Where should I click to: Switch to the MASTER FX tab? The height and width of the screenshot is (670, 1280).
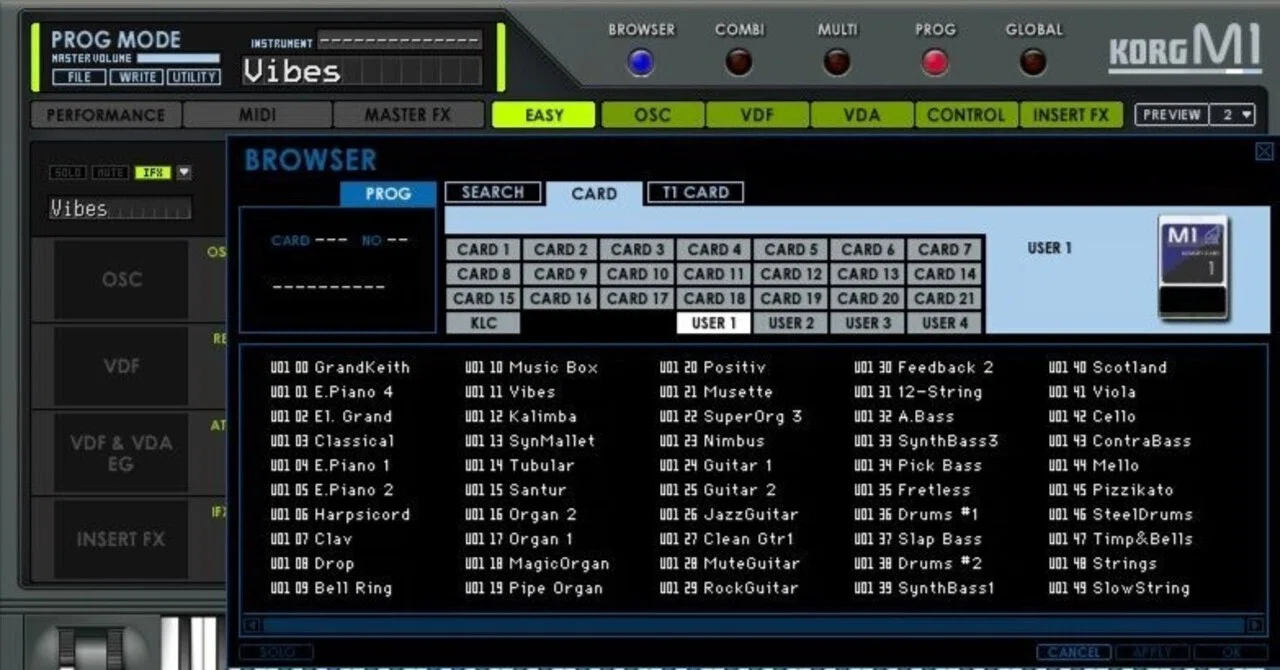(408, 115)
